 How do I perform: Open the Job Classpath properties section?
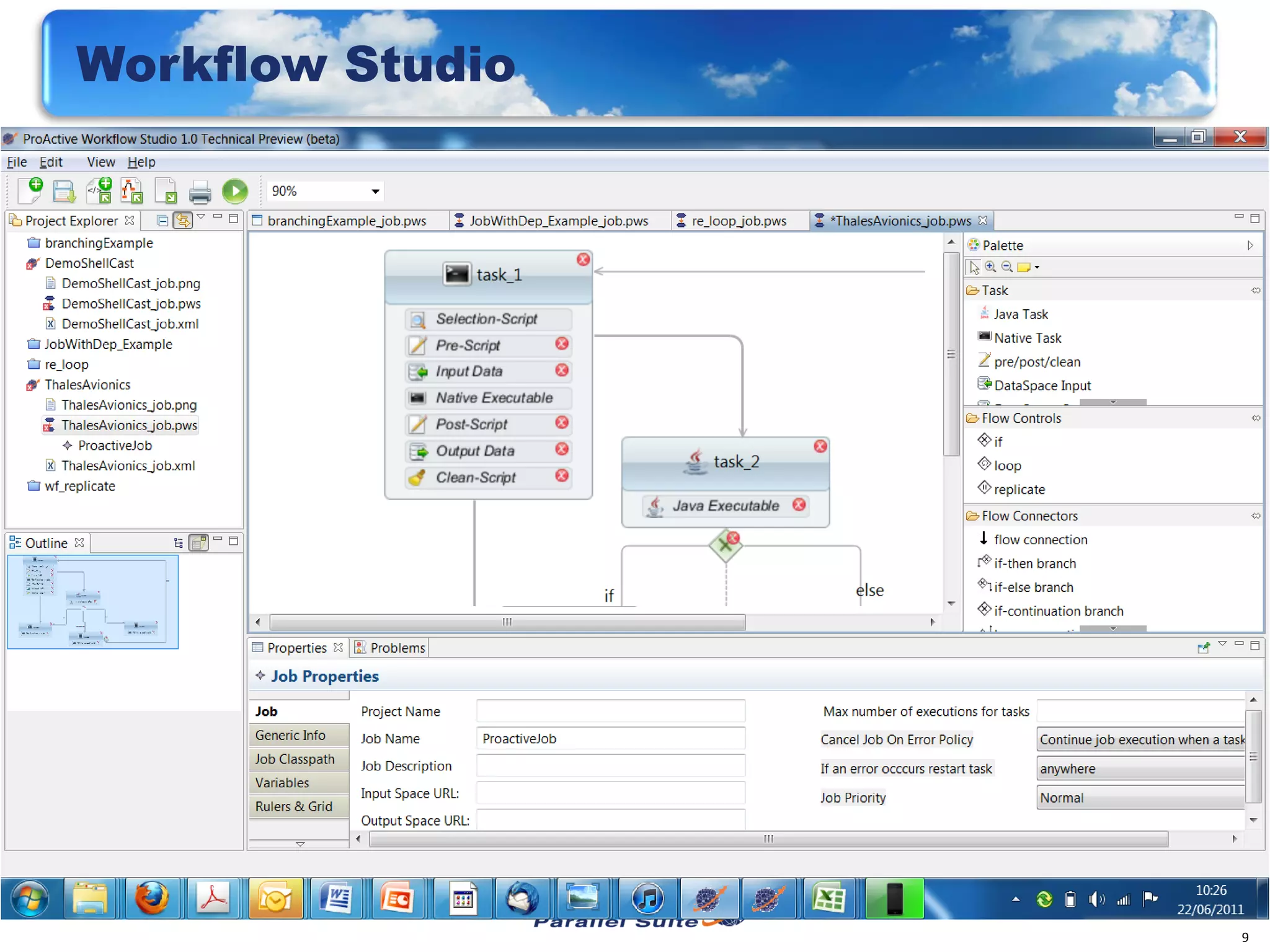[295, 759]
